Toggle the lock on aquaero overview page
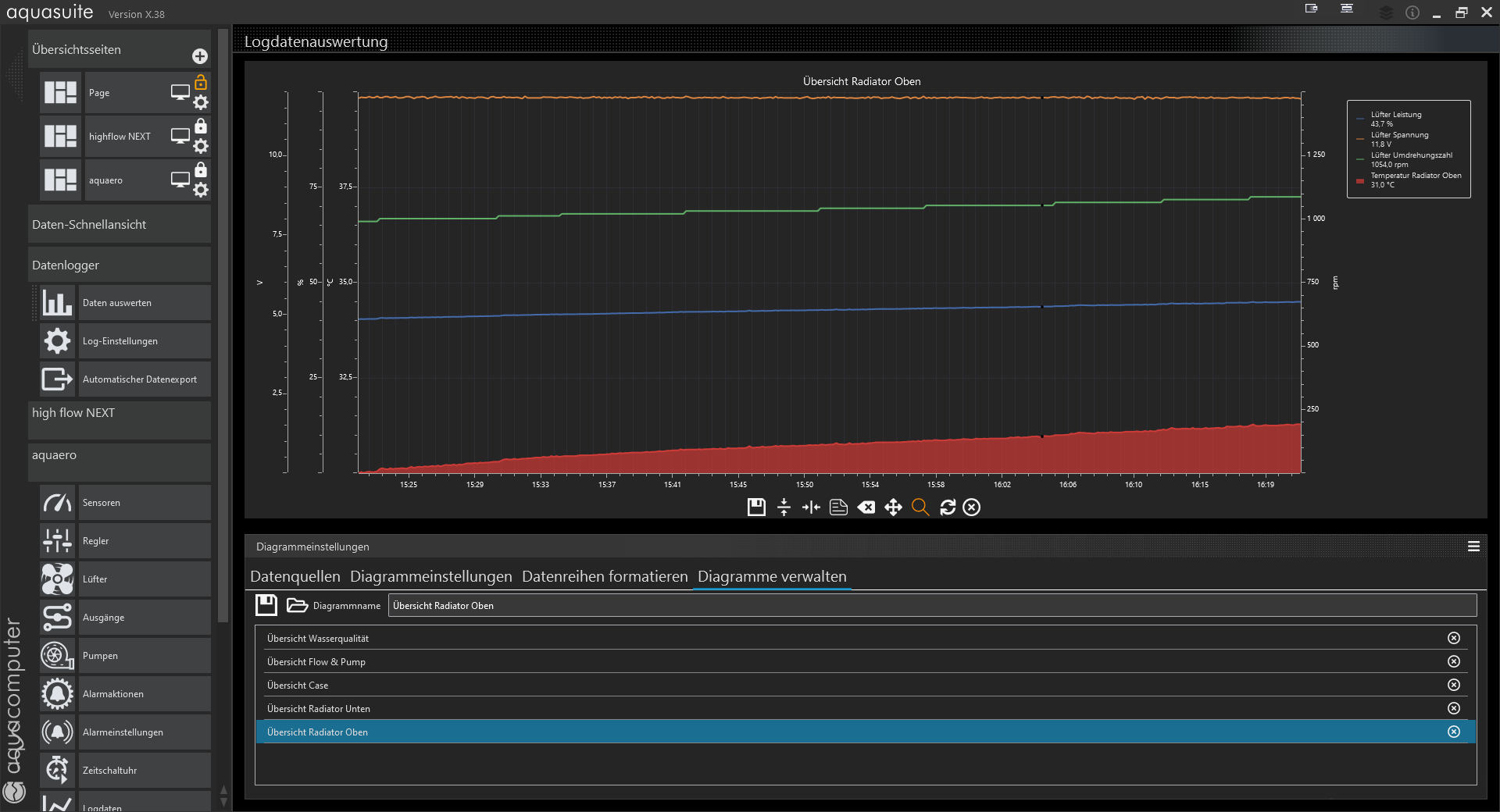 pyautogui.click(x=201, y=170)
